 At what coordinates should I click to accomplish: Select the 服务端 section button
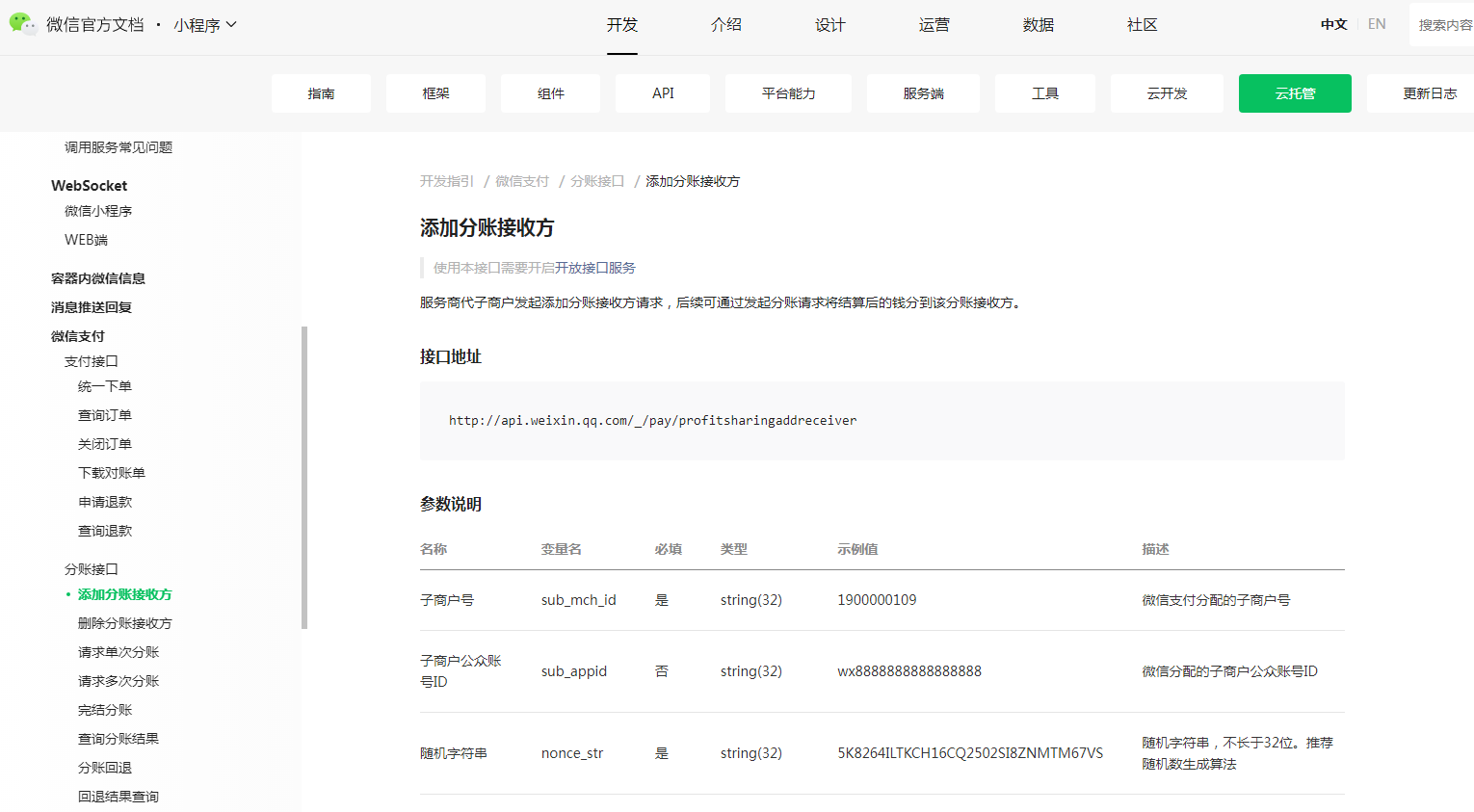pos(923,93)
